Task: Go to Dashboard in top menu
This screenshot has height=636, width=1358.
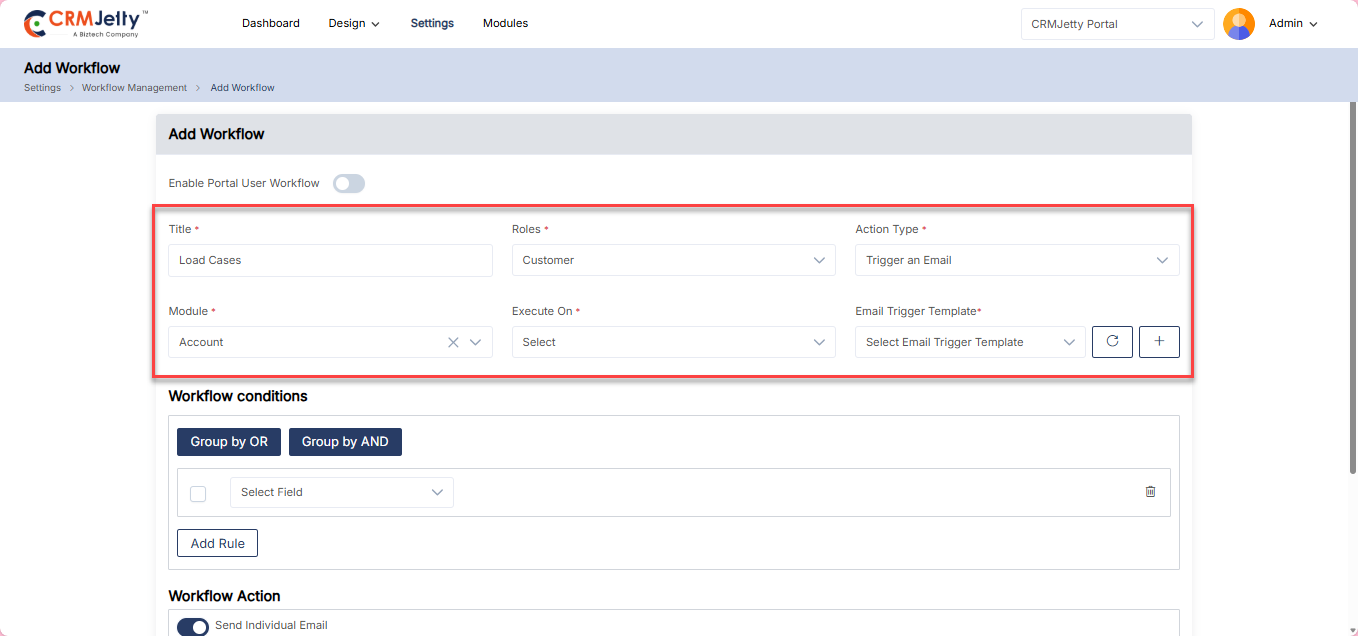Action: [270, 23]
